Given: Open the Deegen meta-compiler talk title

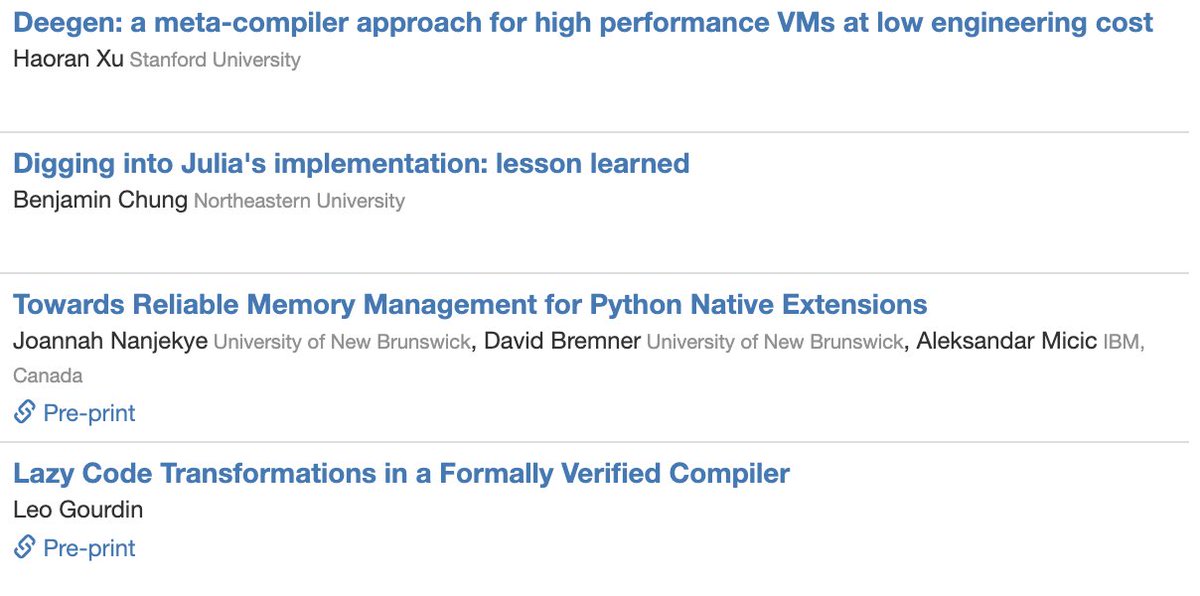Looking at the screenshot, I should 583,22.
